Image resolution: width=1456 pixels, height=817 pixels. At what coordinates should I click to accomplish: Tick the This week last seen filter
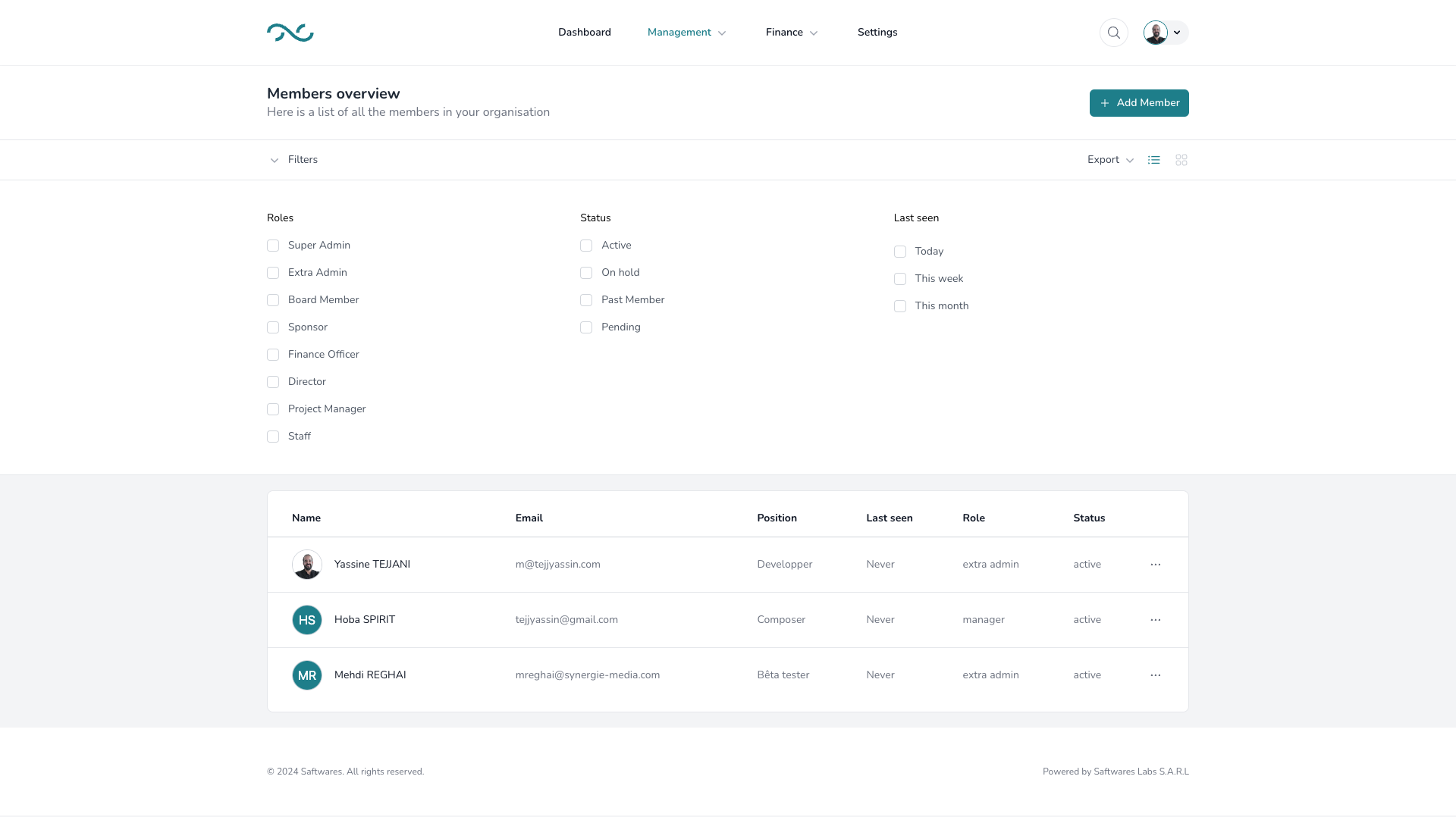[x=900, y=279]
